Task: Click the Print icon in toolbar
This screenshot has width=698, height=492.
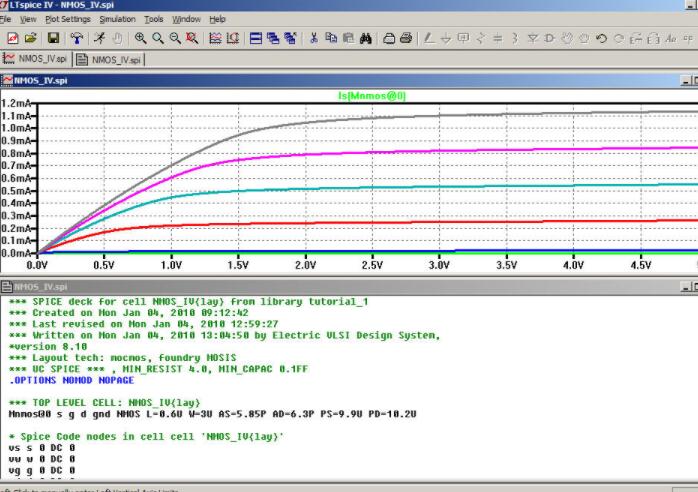Action: click(406, 38)
